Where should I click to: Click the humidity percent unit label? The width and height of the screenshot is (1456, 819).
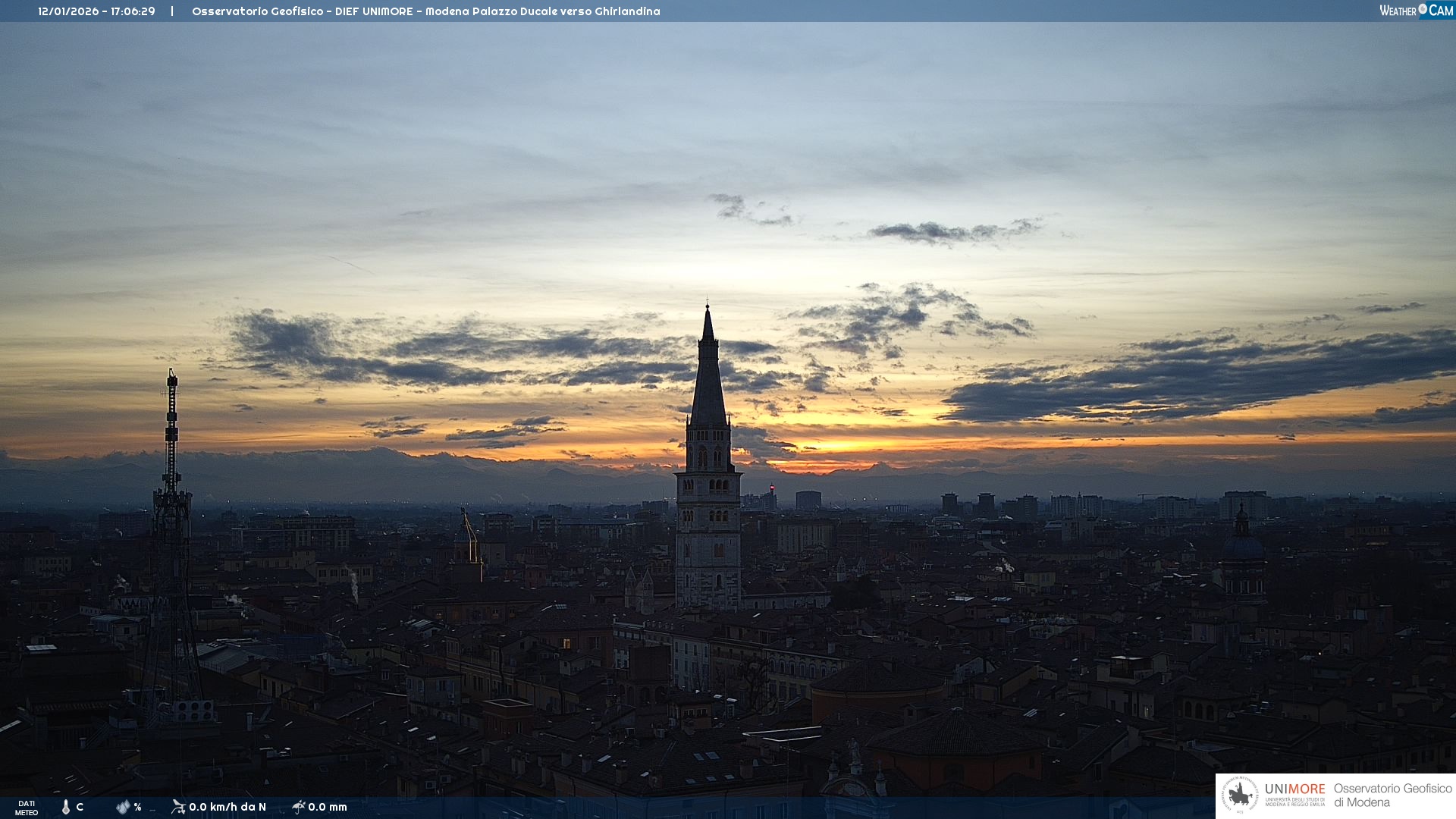(x=137, y=807)
